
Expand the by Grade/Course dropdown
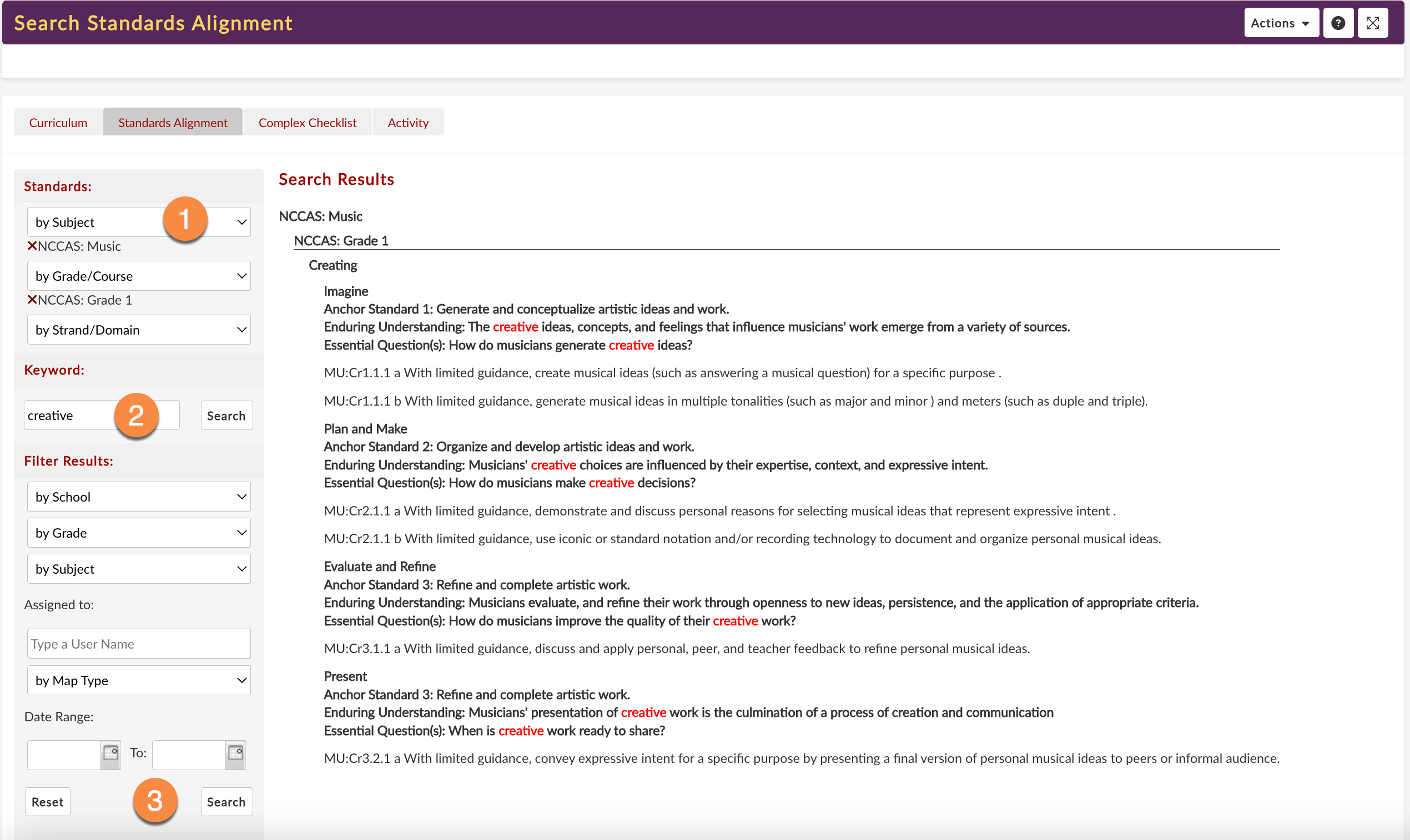point(138,276)
